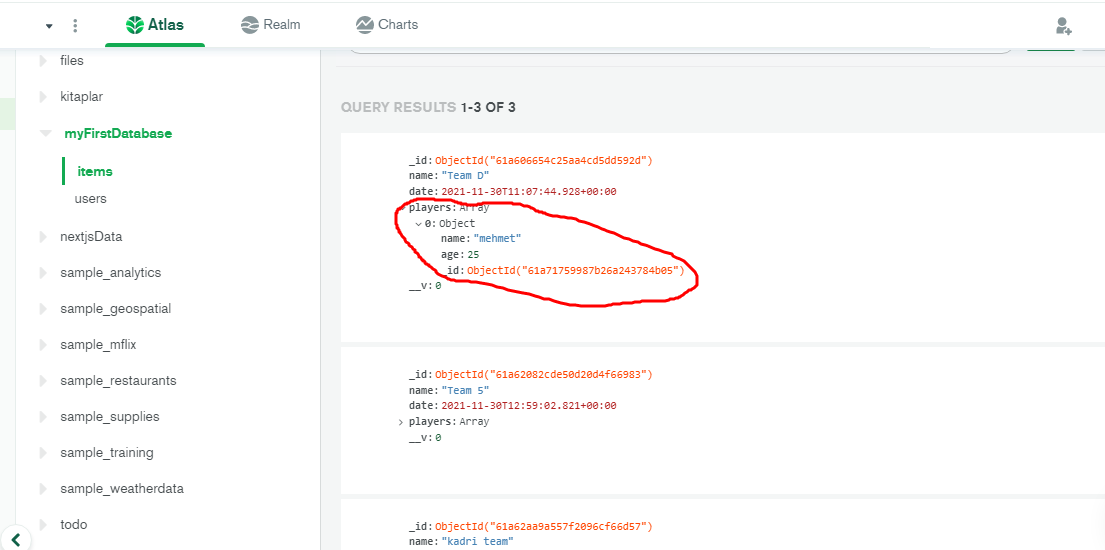Expand the sample_weatherdata database
Viewport: 1105px width, 550px height.
pyautogui.click(x=44, y=489)
